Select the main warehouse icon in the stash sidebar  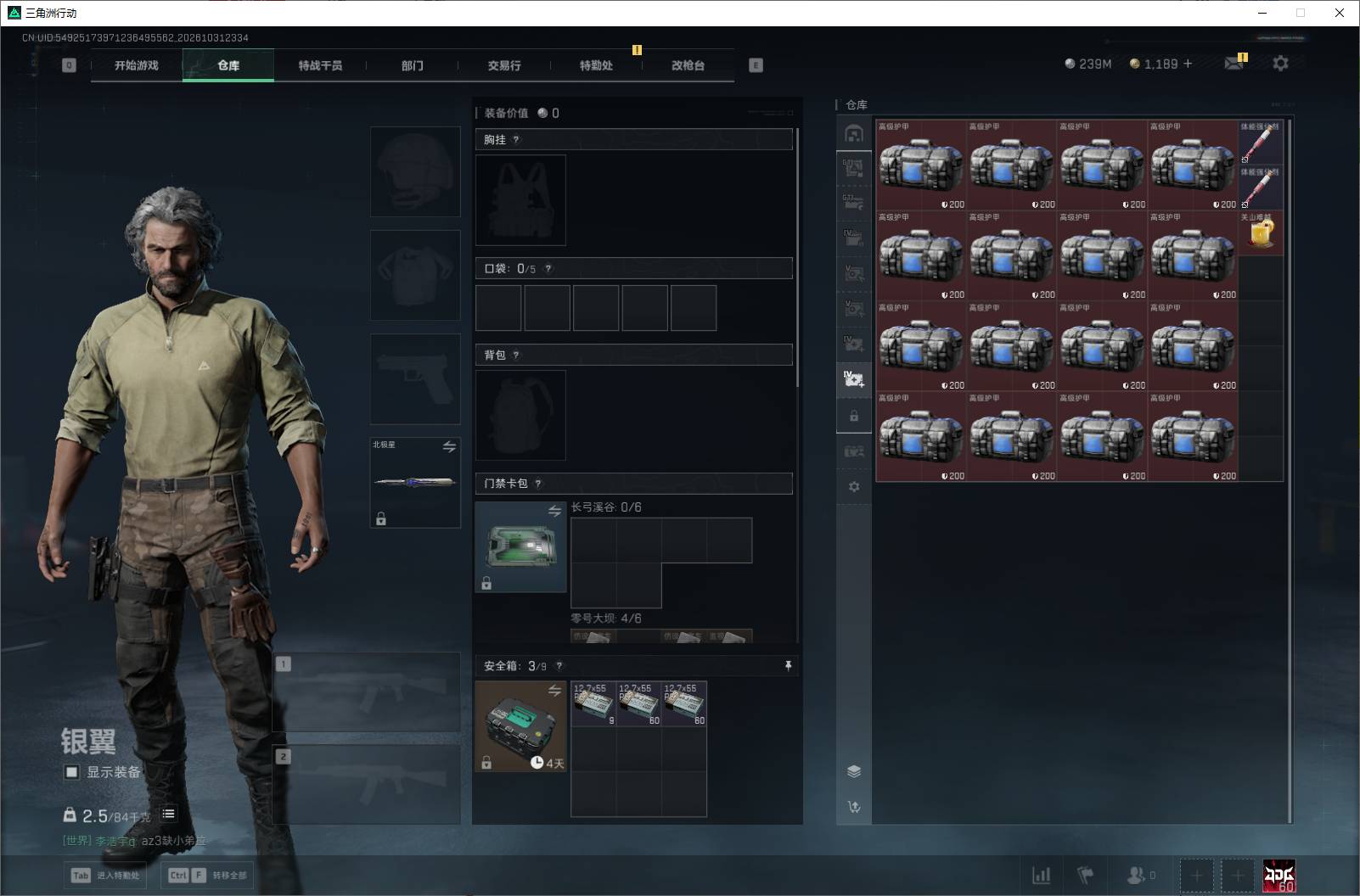point(854,134)
